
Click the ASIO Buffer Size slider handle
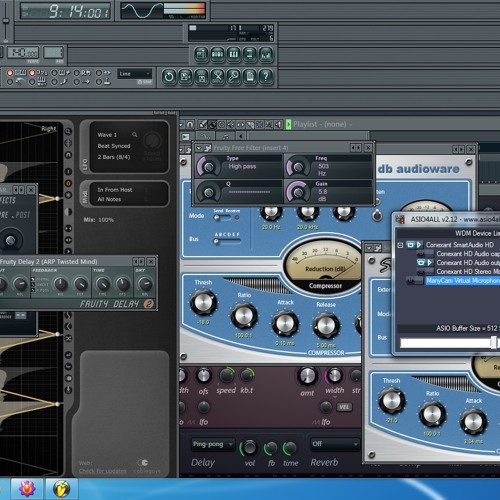coord(493,342)
